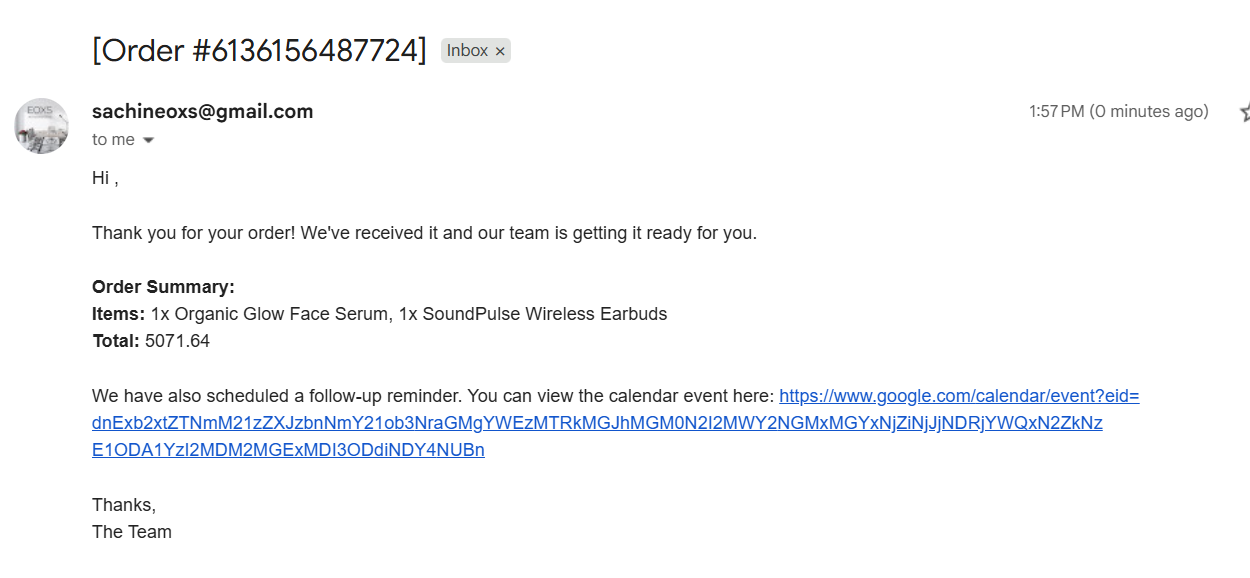1250x578 pixels.
Task: Expand recipient details arrow beside "to me"
Action: tap(149, 141)
